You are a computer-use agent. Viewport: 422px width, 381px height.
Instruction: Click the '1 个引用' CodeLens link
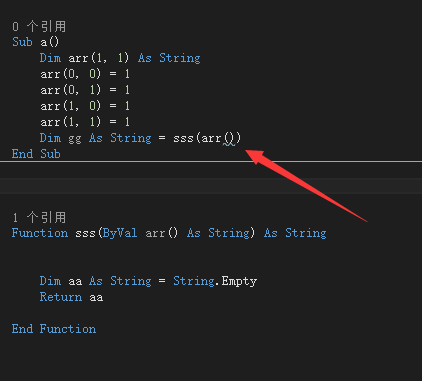[x=39, y=217]
